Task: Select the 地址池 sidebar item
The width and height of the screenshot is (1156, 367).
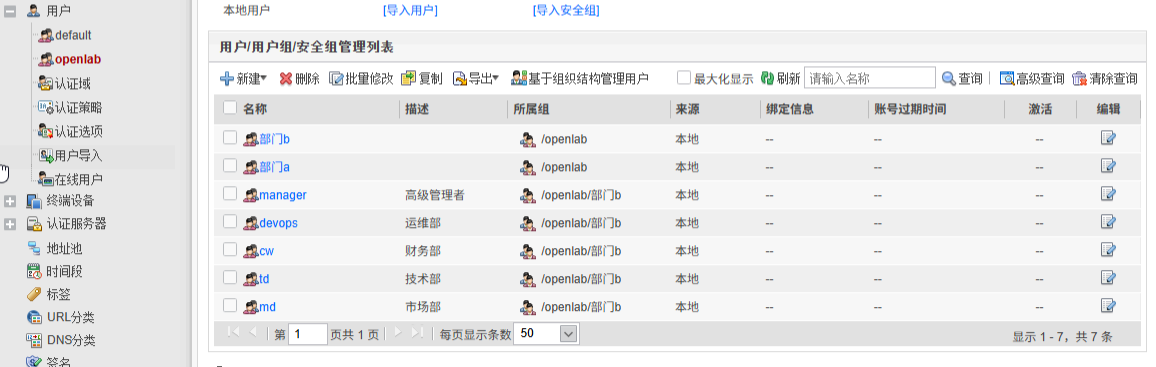Action: tap(54, 248)
